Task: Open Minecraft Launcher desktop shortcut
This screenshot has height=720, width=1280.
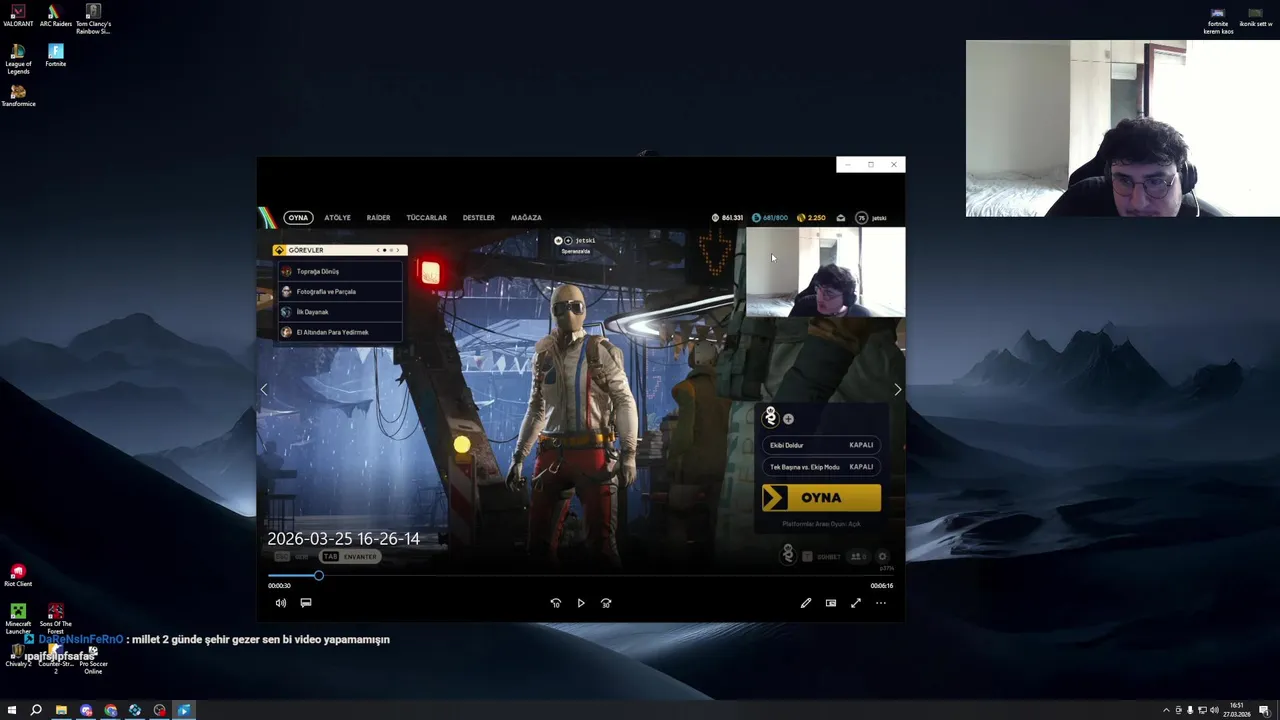Action: tap(18, 619)
